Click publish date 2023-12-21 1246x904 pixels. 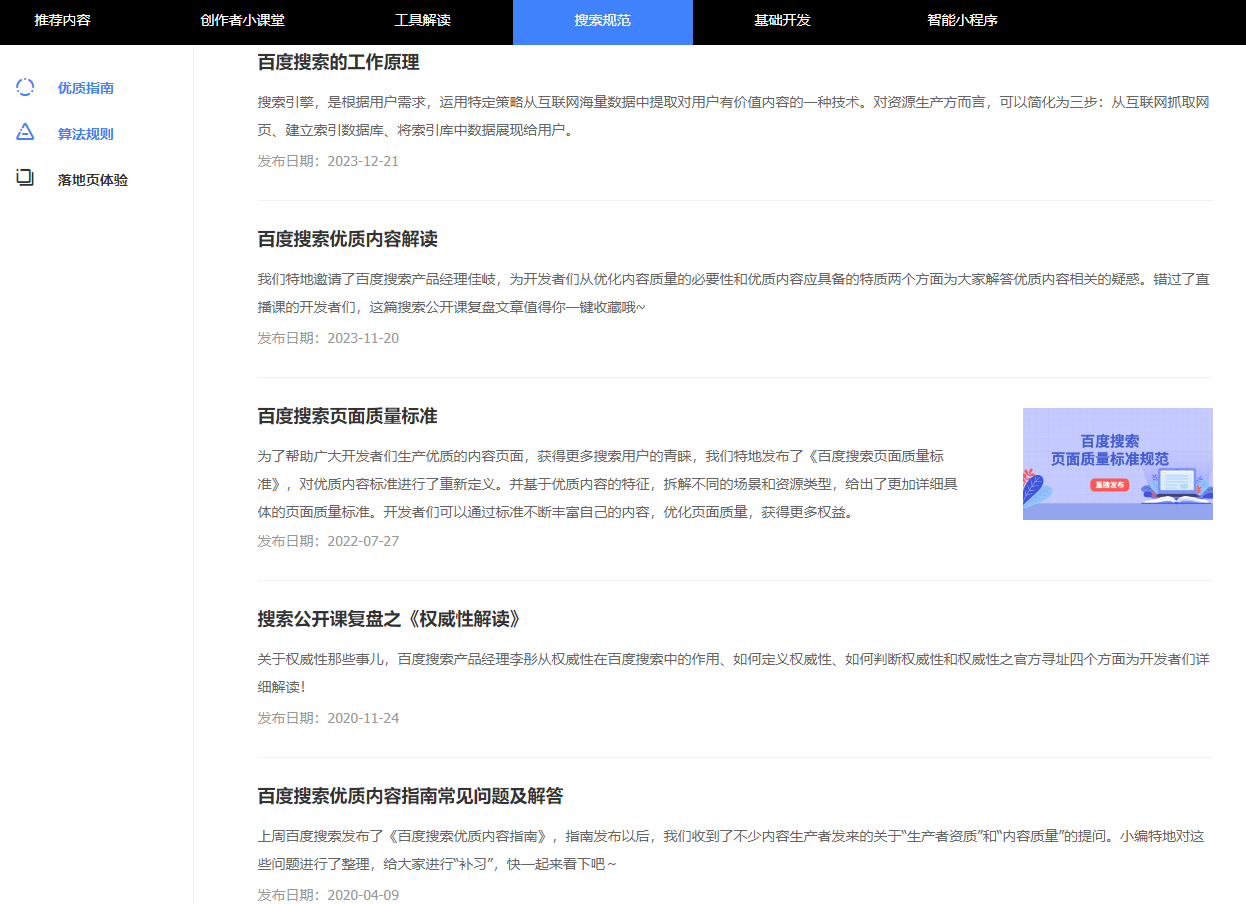328,161
